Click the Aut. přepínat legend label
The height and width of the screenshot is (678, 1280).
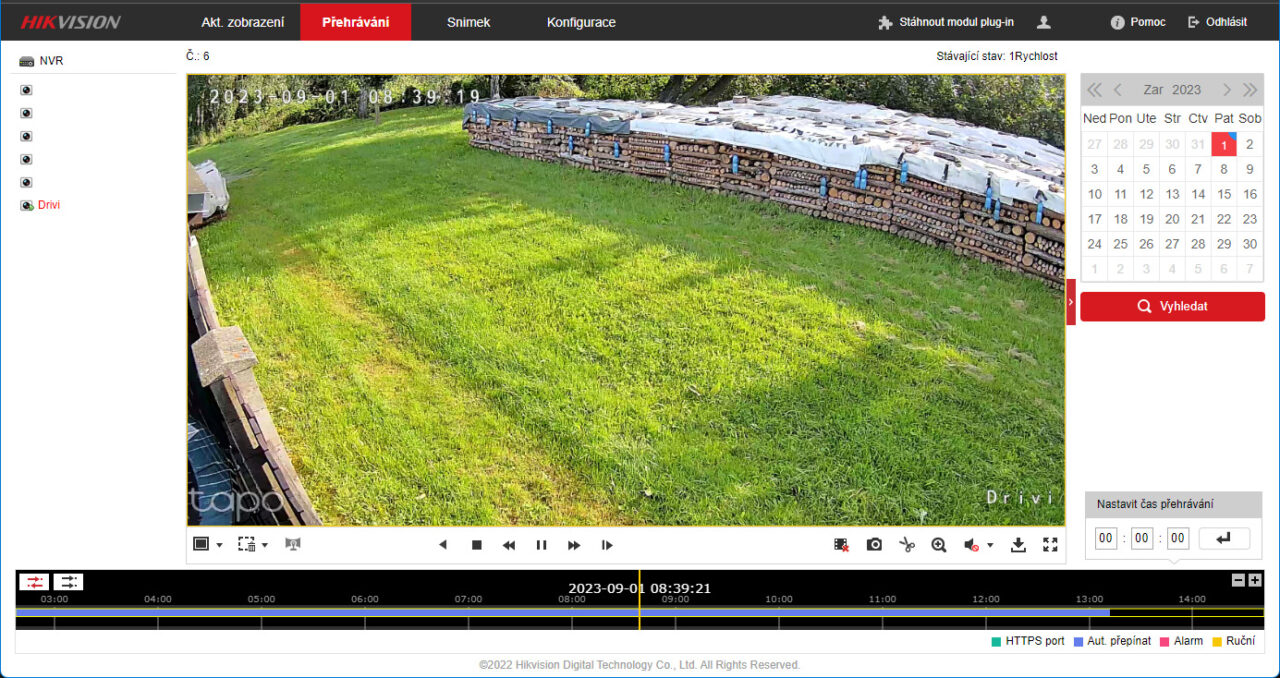pyautogui.click(x=1119, y=641)
